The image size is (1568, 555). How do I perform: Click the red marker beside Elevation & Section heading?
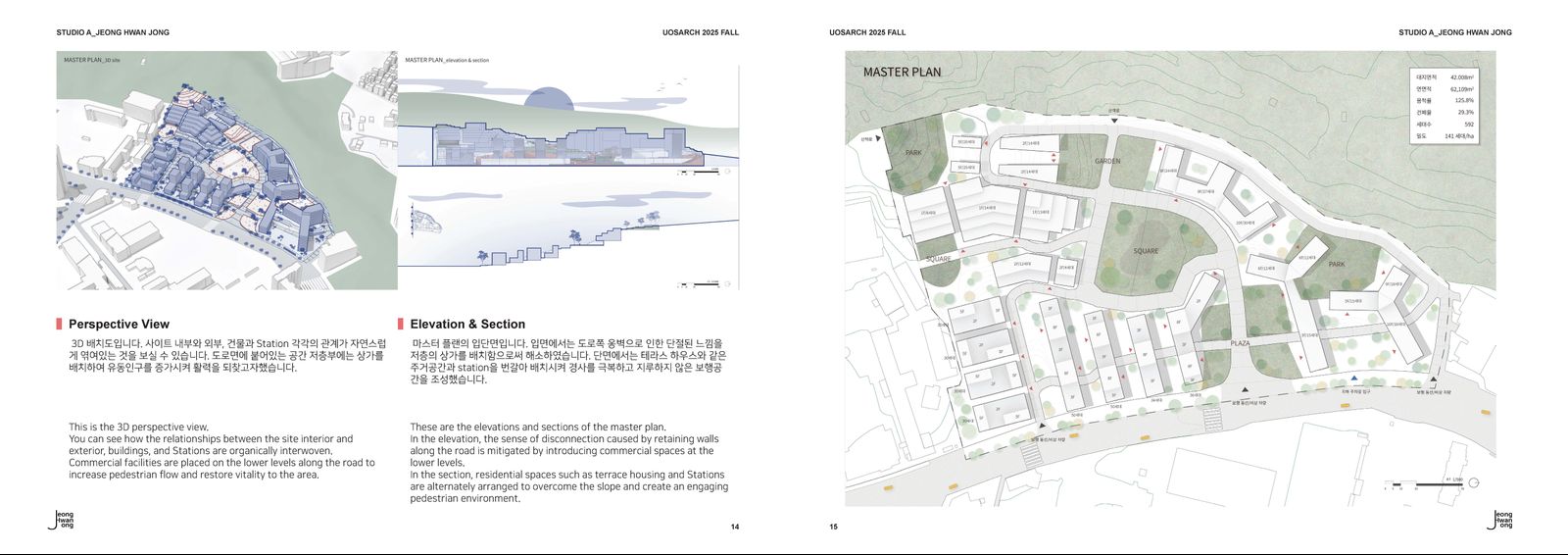pyautogui.click(x=401, y=324)
